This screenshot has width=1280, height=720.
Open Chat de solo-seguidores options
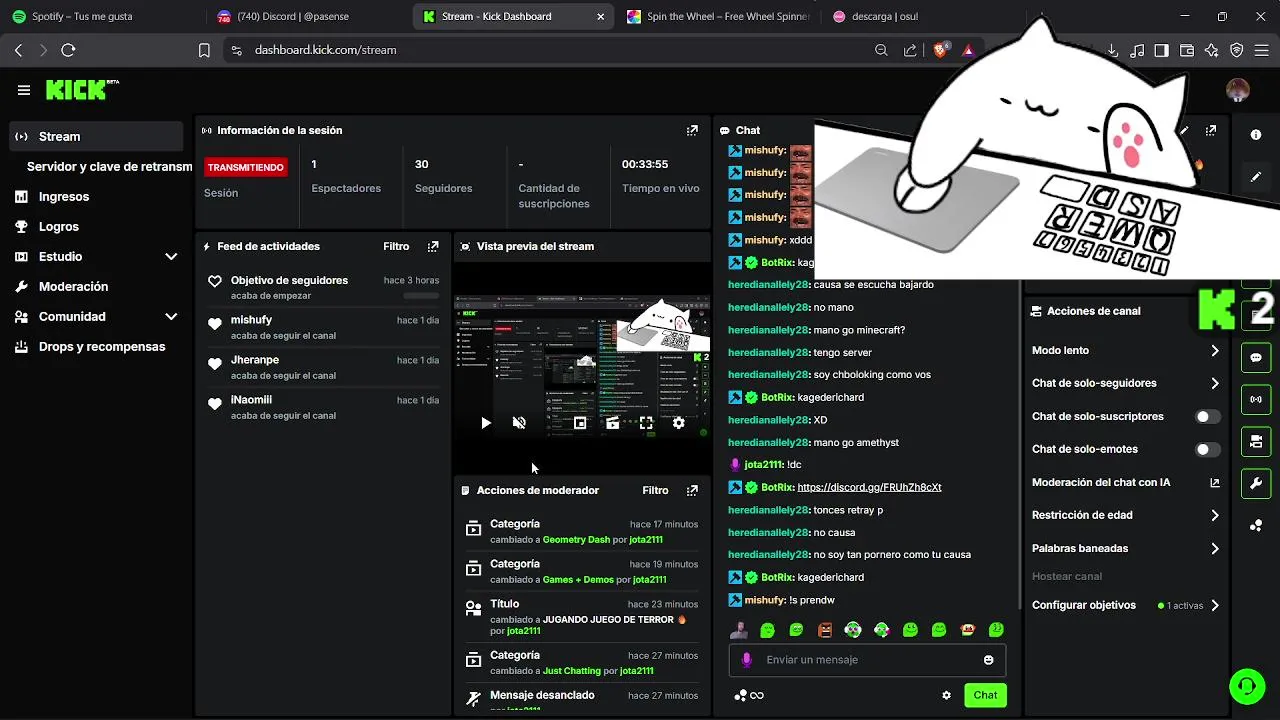click(x=1126, y=383)
